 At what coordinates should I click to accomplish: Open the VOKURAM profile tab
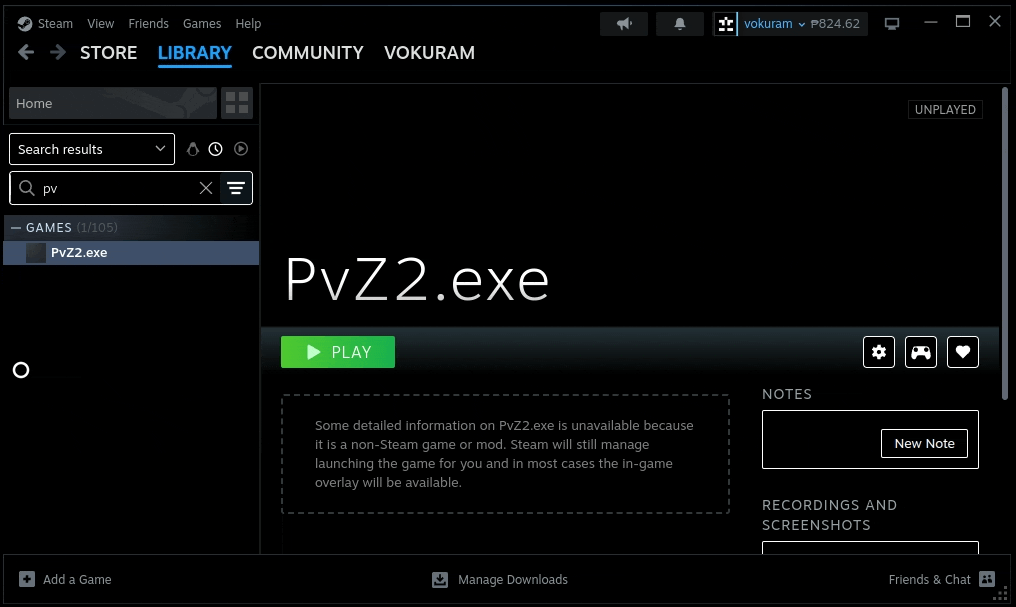coord(430,52)
